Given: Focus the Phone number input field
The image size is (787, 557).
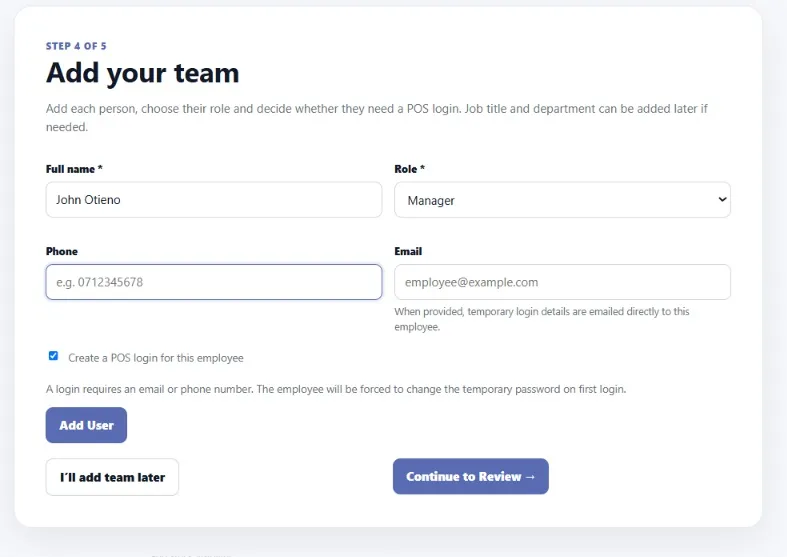Looking at the screenshot, I should 214,282.
